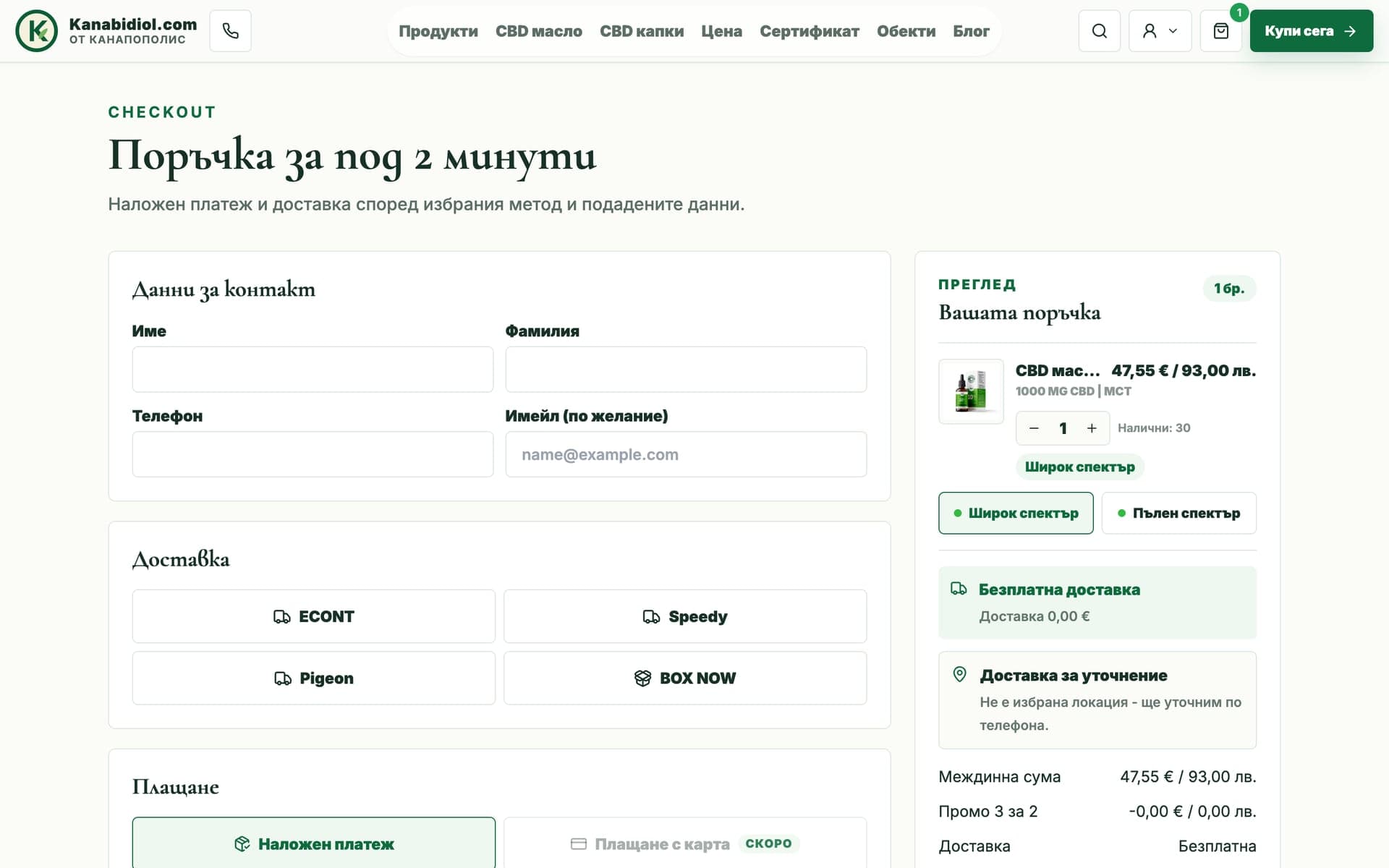Screen dimensions: 1389x868
Task: Open the Продукти menu item
Action: (x=438, y=31)
